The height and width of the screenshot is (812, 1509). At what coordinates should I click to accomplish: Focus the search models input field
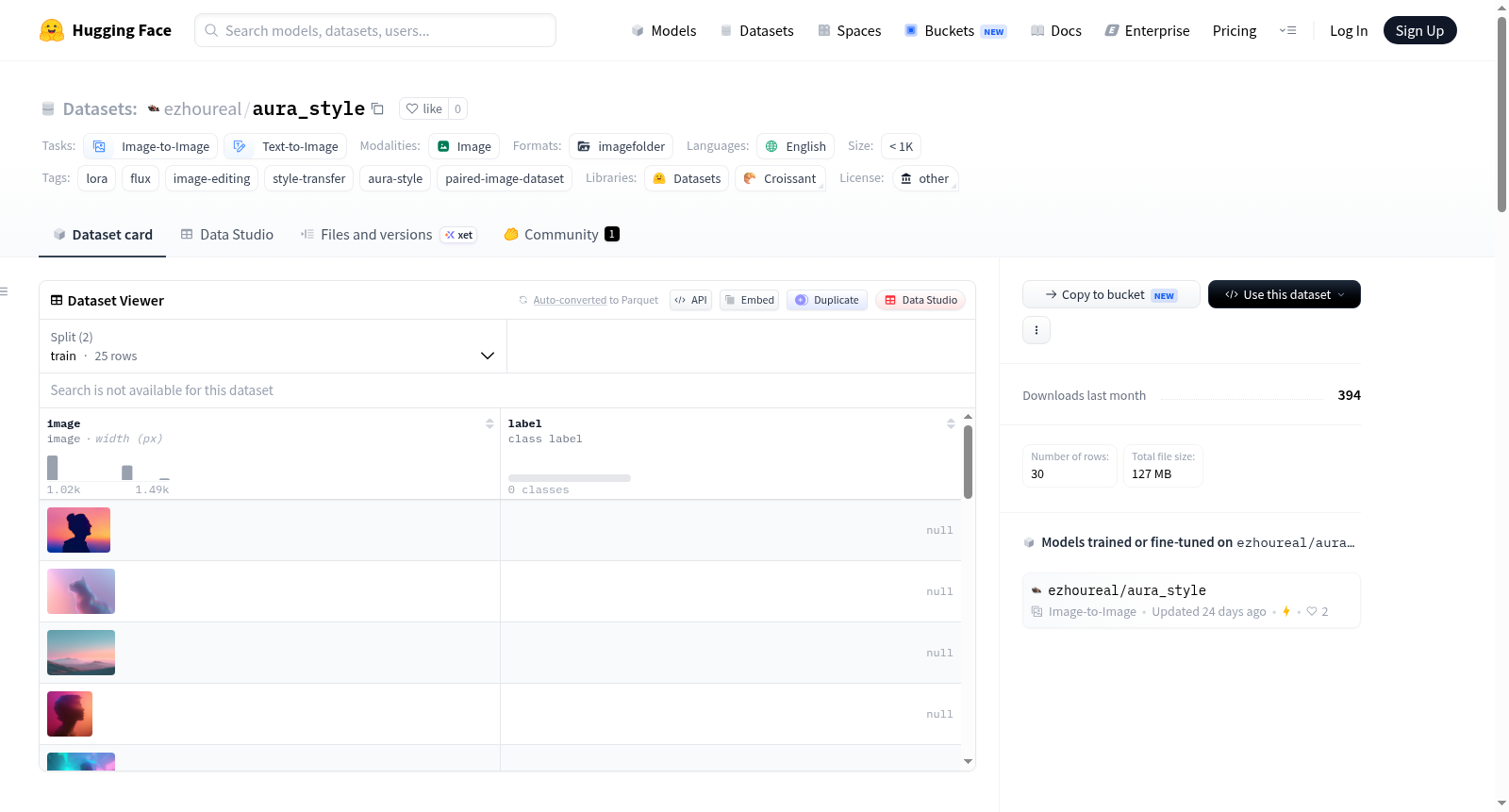pyautogui.click(x=375, y=30)
